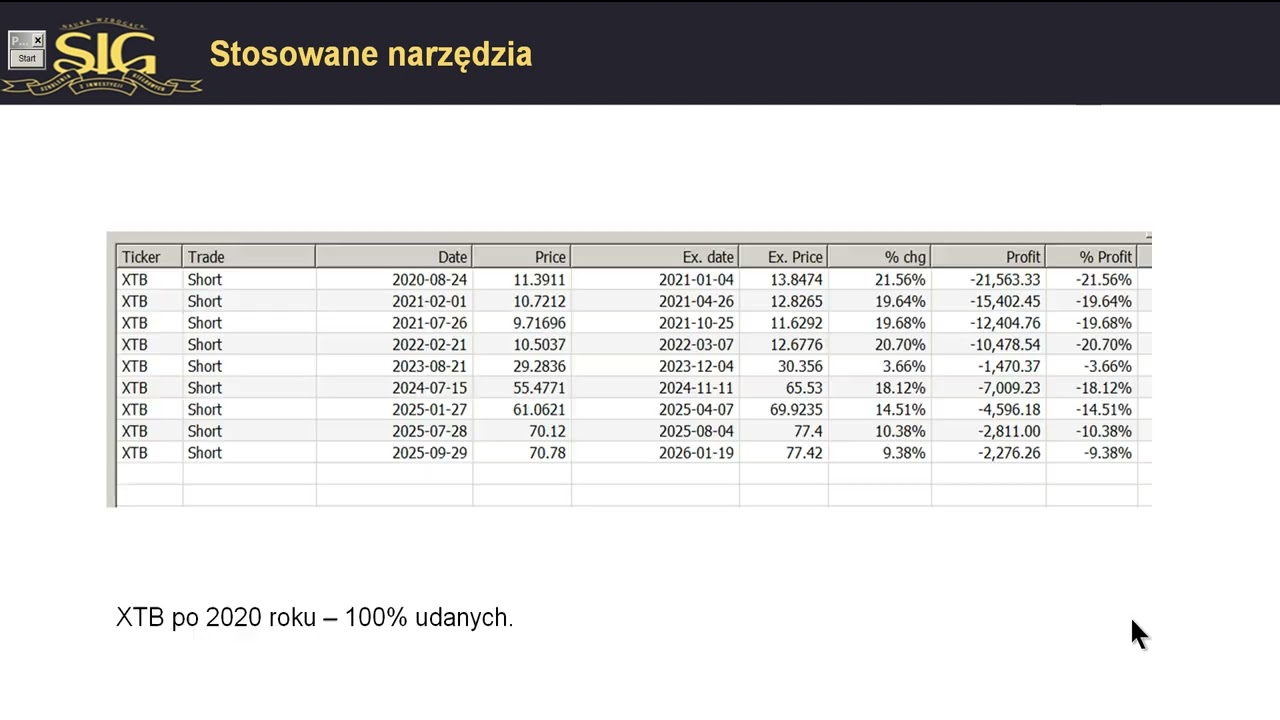Screen dimensions: 1280x720
Task: Click price value 10.5037
Action: click(x=539, y=345)
